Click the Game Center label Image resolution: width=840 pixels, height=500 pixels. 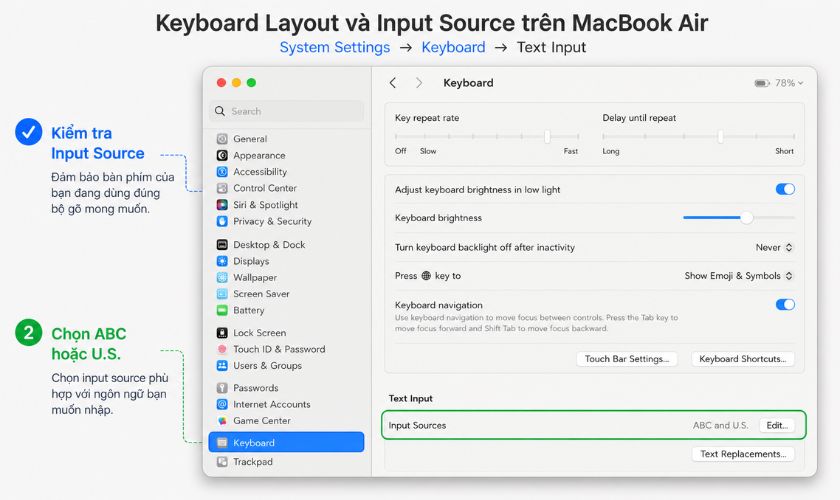262,421
